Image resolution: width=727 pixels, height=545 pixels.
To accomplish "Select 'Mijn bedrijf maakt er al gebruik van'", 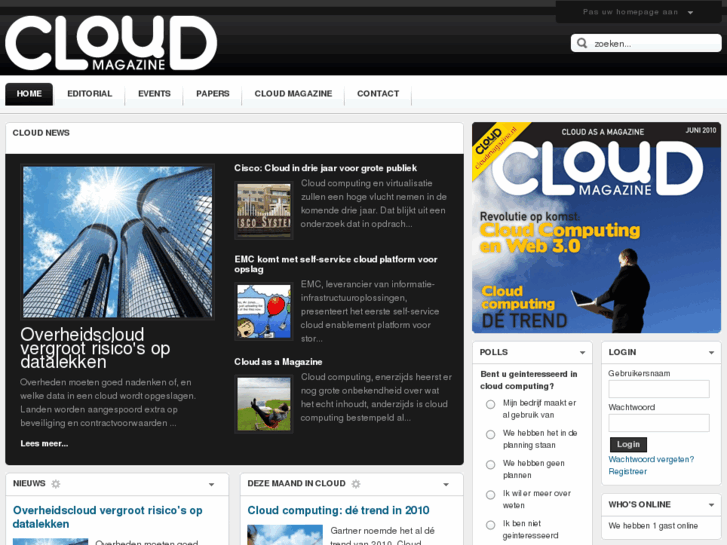I will coord(491,404).
